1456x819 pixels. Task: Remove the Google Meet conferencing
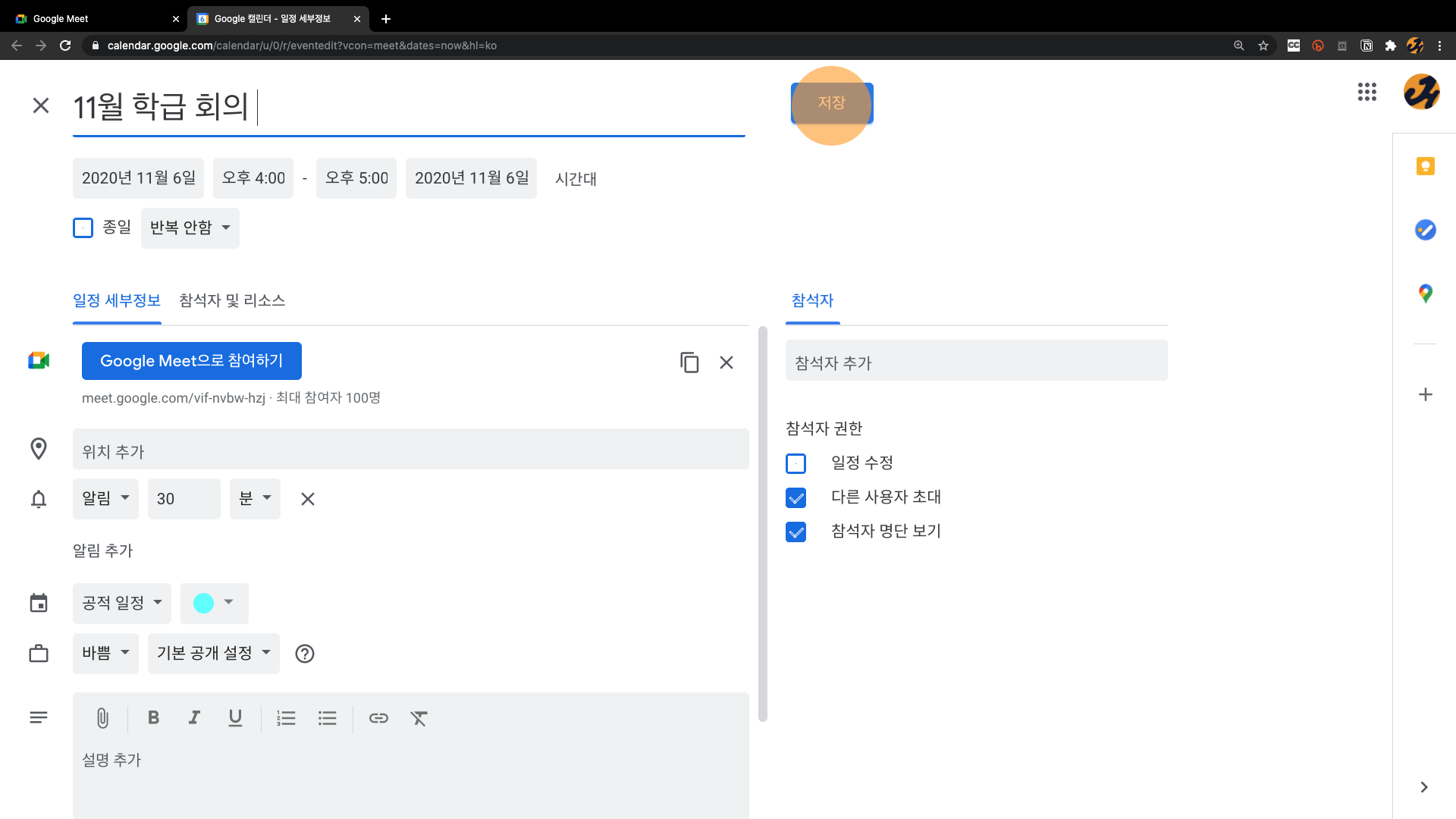tap(726, 362)
